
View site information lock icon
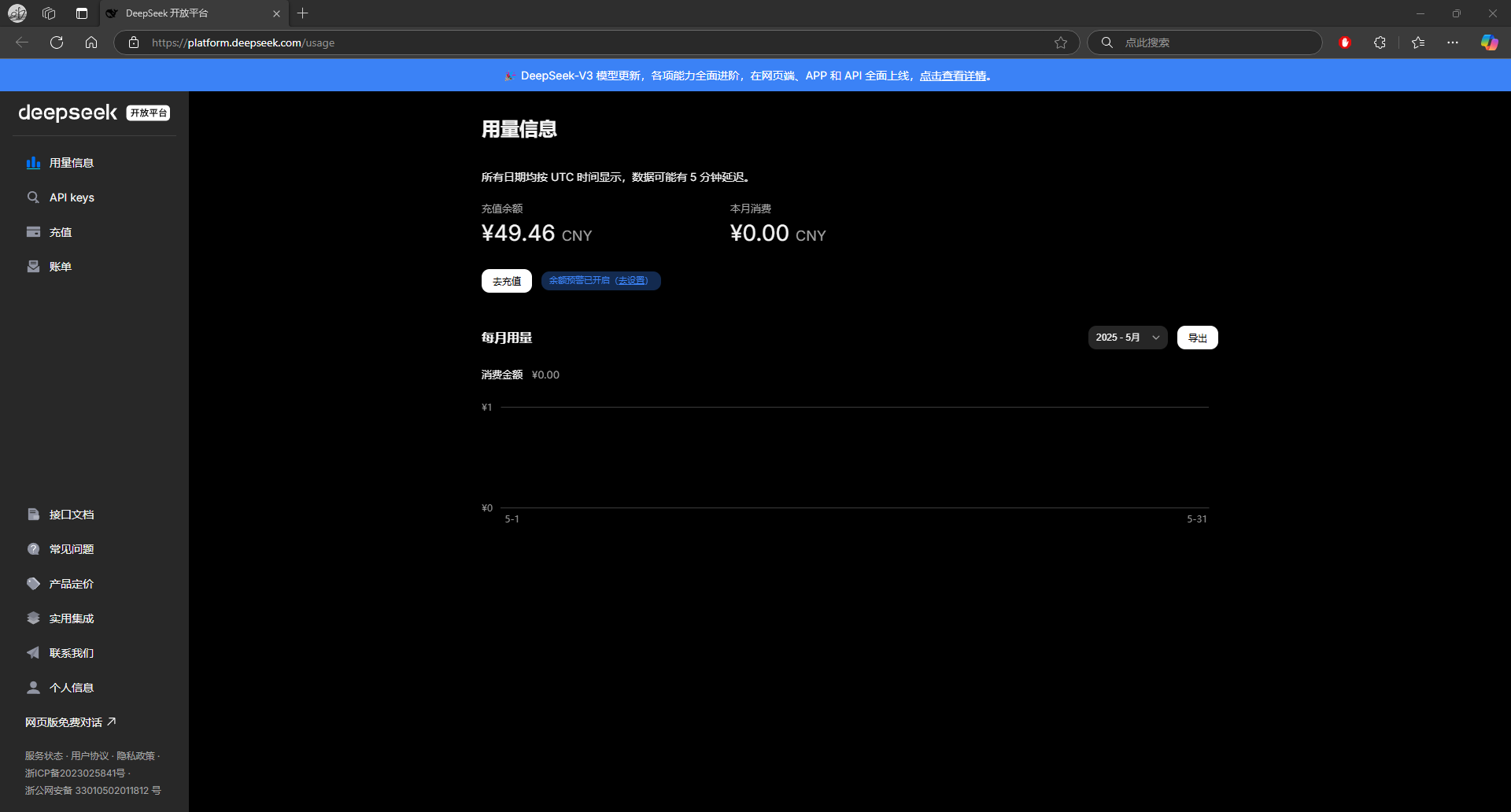click(134, 42)
